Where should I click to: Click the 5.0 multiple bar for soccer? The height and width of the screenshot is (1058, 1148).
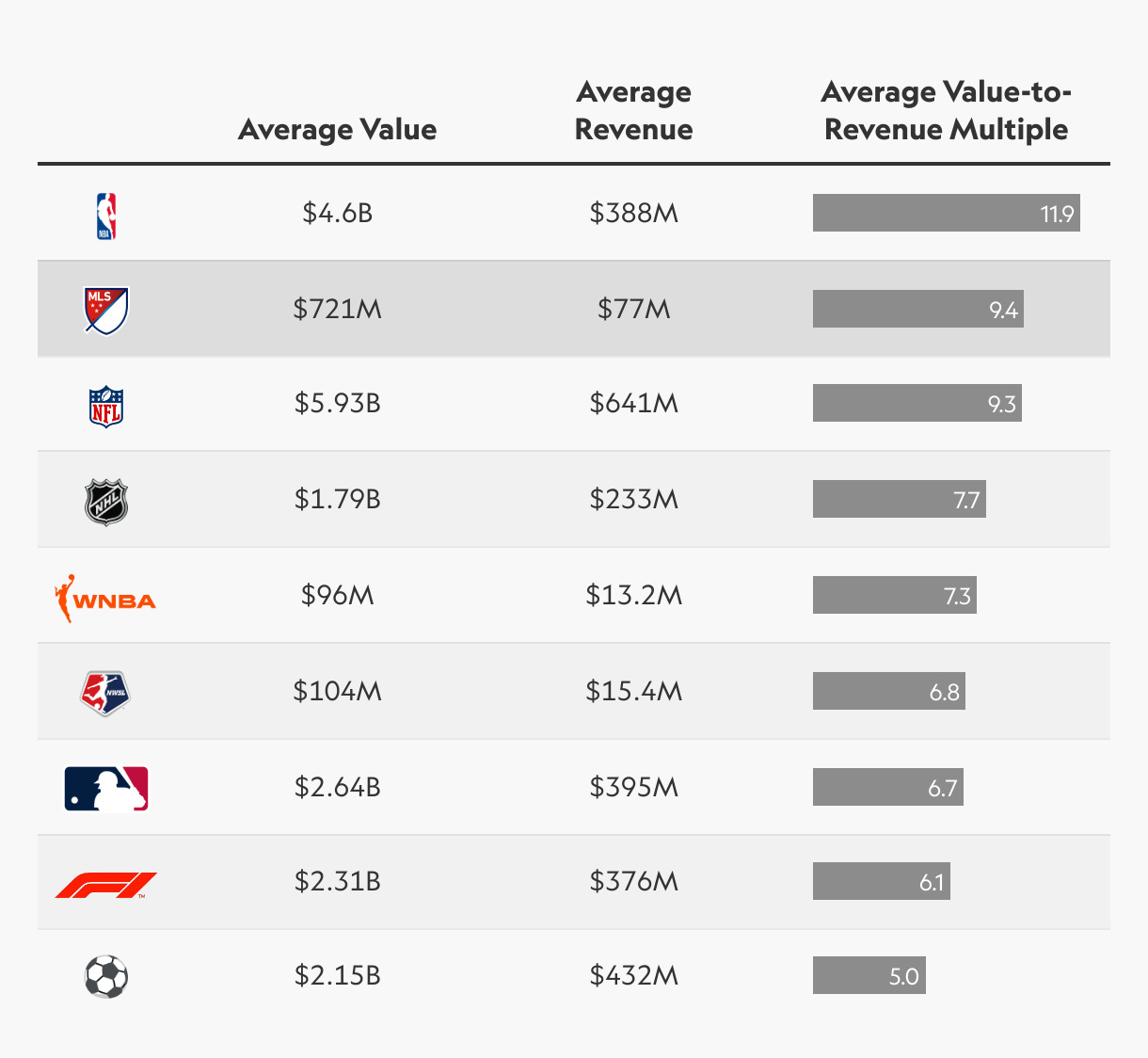pos(869,975)
